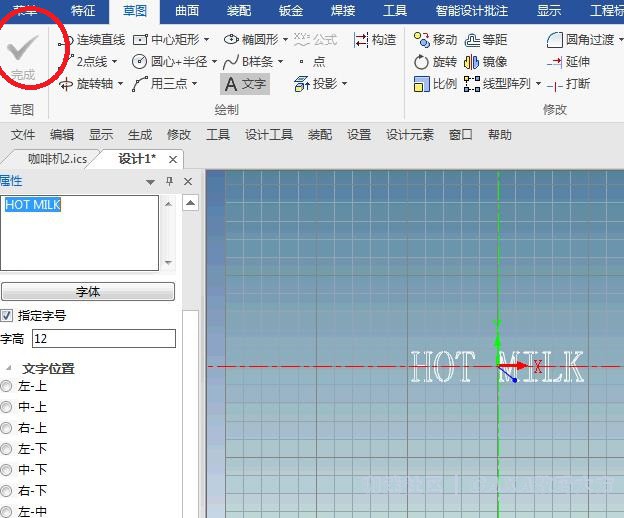The height and width of the screenshot is (518, 624).
Task: Click the 字高 height input field
Action: (103, 339)
